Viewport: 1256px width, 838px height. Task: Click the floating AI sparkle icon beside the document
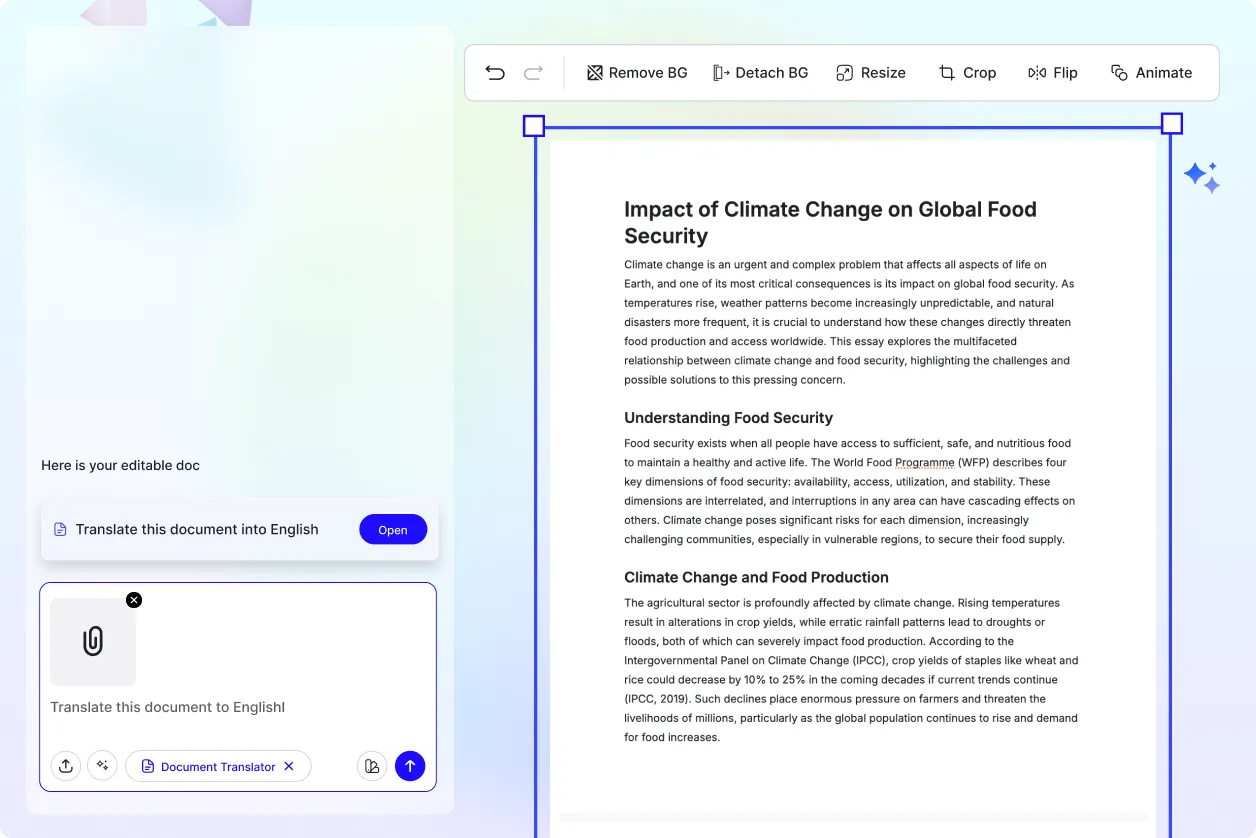1202,176
